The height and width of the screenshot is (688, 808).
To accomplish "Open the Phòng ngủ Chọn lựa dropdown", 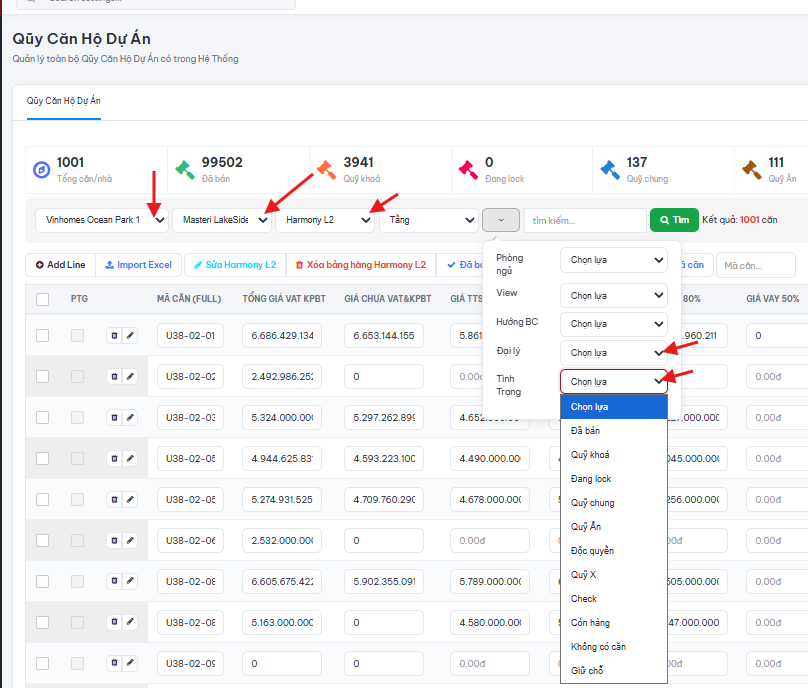I will click(x=614, y=260).
